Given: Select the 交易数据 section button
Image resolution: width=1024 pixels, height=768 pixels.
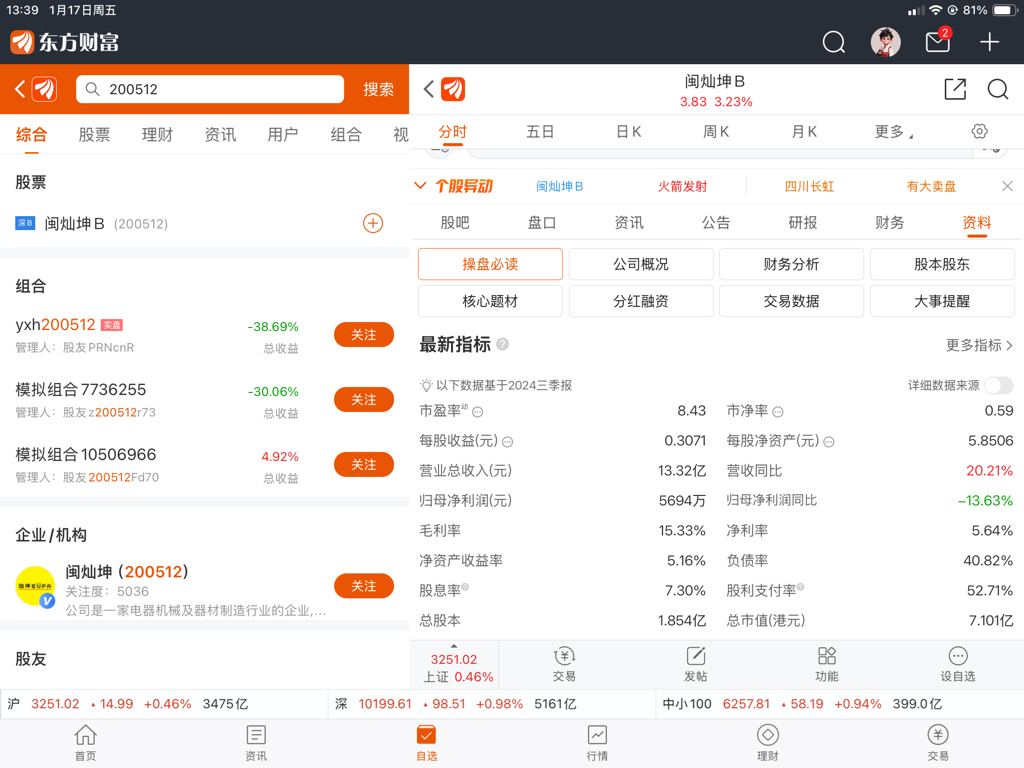Looking at the screenshot, I should click(791, 301).
